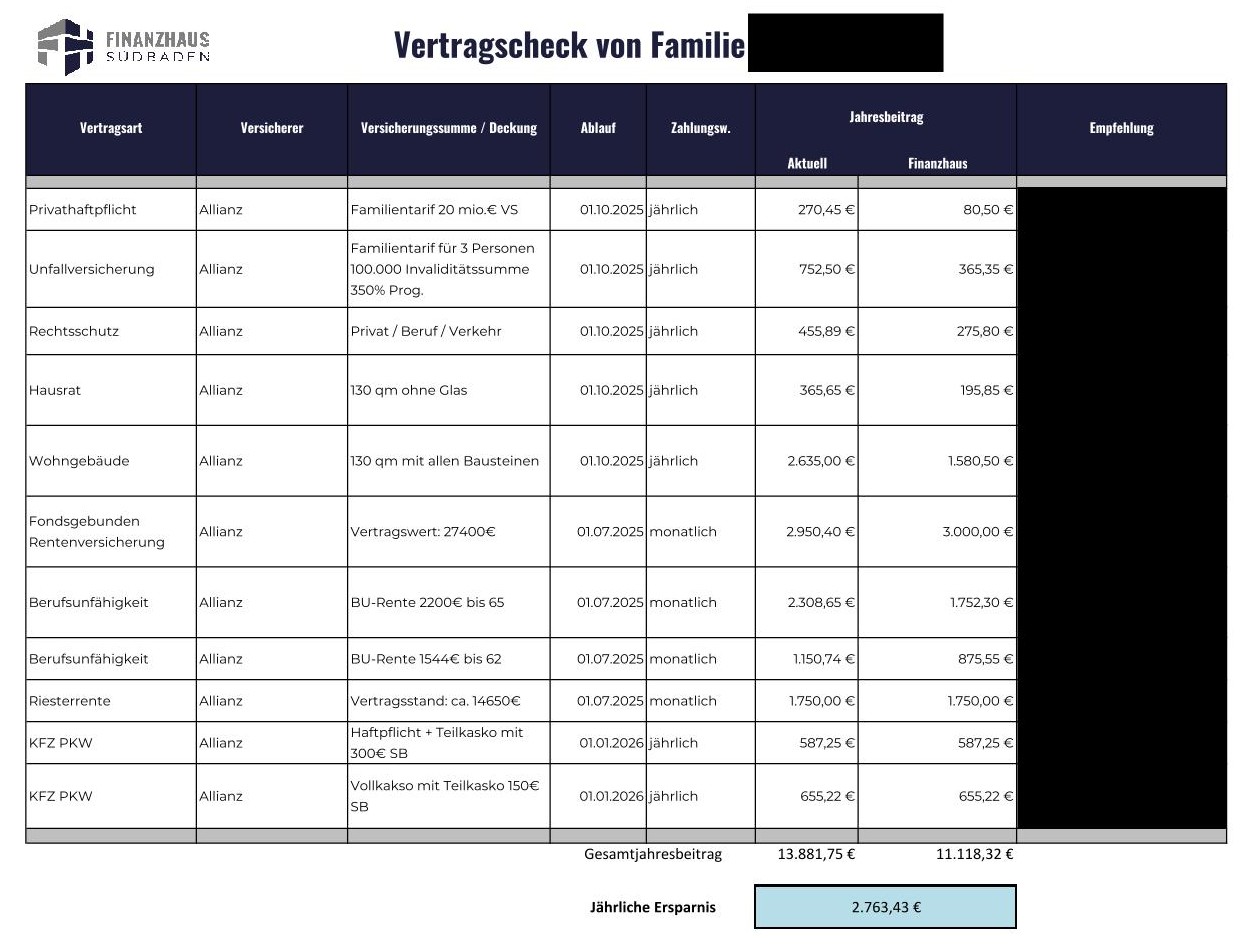Select current premium '2.308,65 €'

pos(821,602)
